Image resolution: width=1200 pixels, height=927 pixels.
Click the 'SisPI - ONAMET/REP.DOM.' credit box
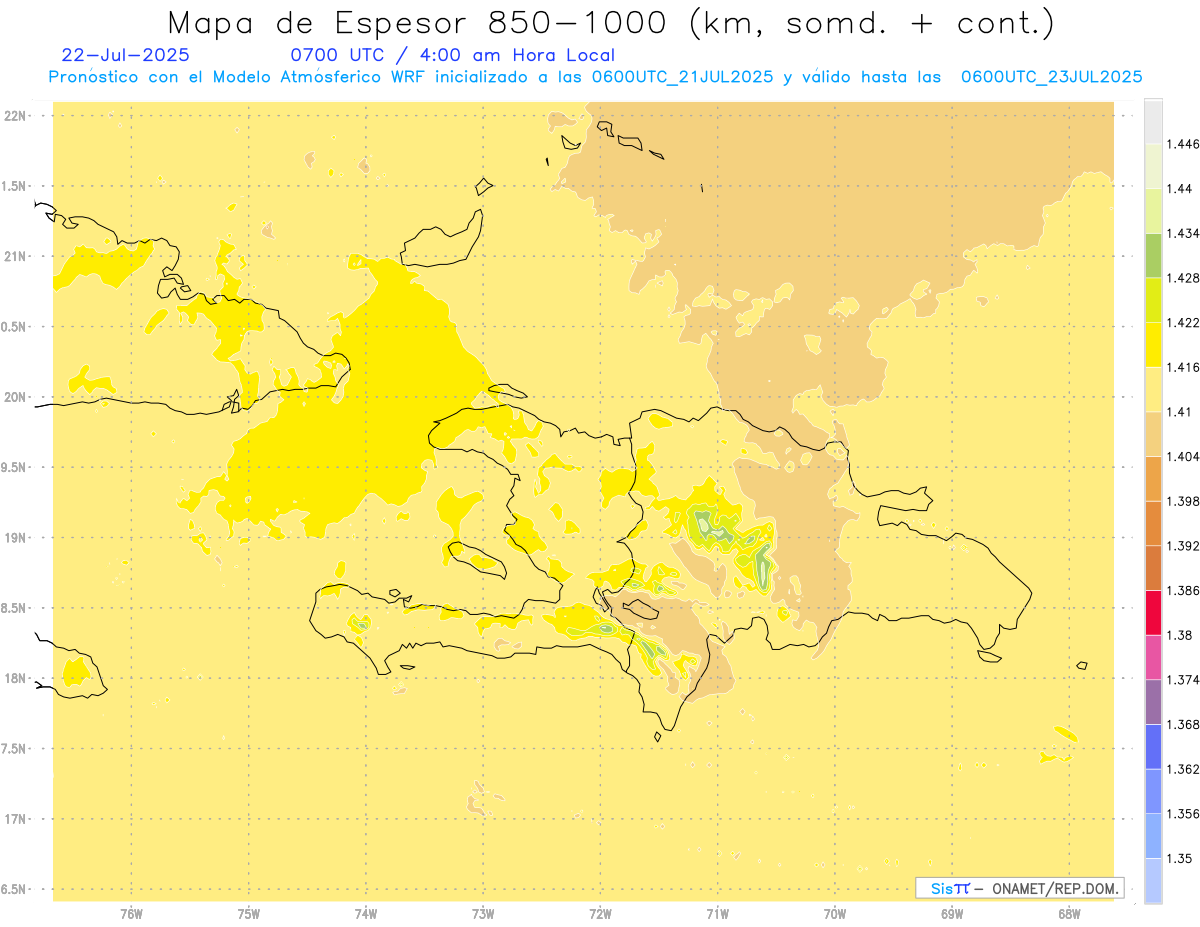[1019, 888]
